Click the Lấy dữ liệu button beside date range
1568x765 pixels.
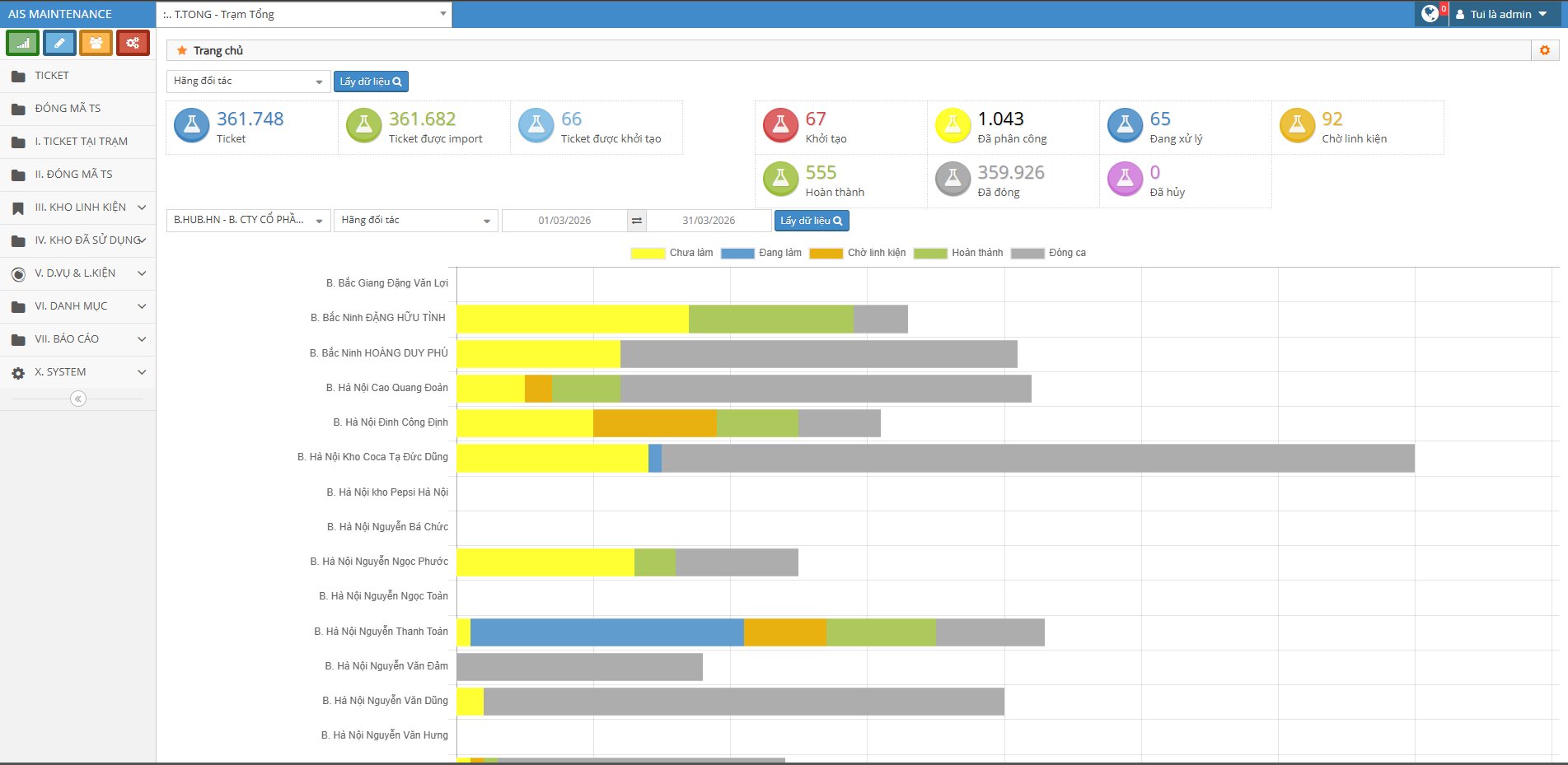point(812,221)
